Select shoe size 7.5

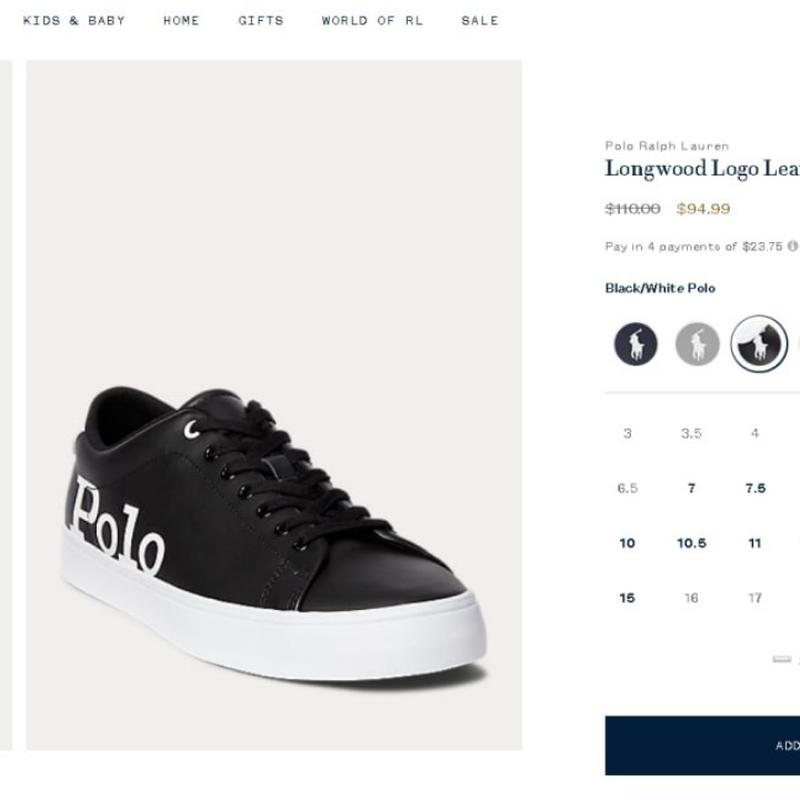(755, 488)
